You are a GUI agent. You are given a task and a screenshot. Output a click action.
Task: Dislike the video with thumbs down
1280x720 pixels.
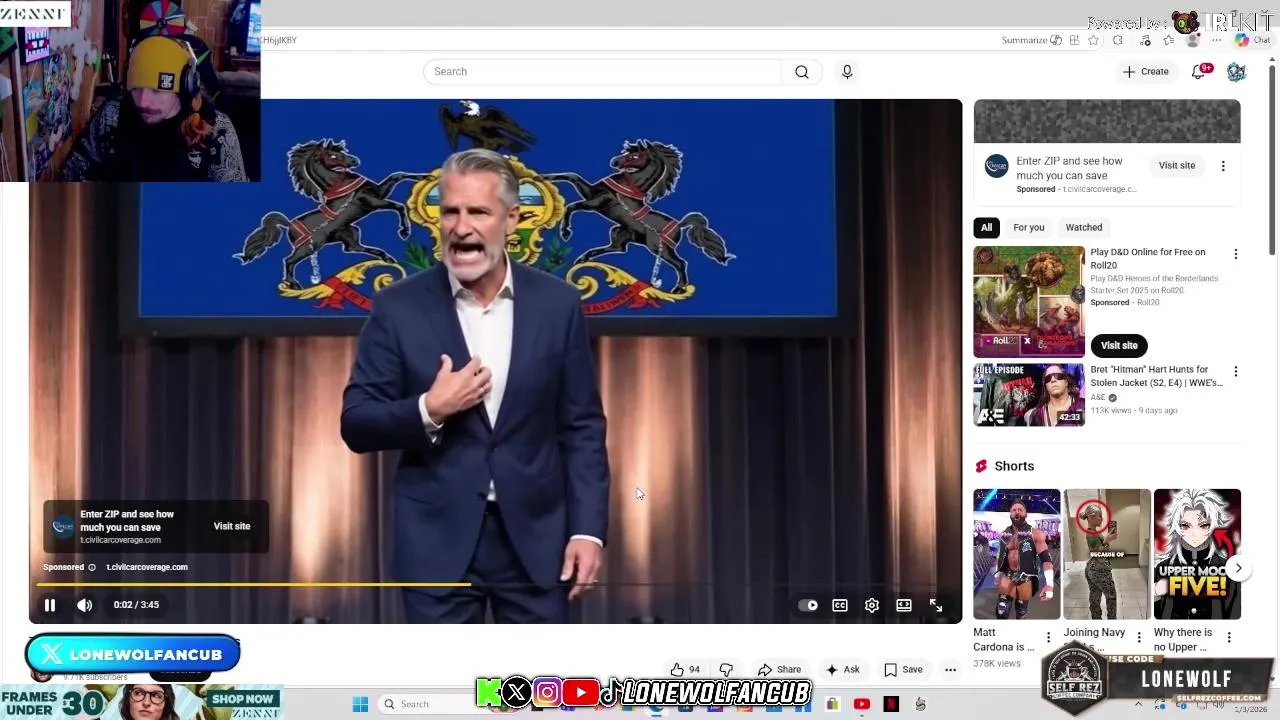coord(727,670)
